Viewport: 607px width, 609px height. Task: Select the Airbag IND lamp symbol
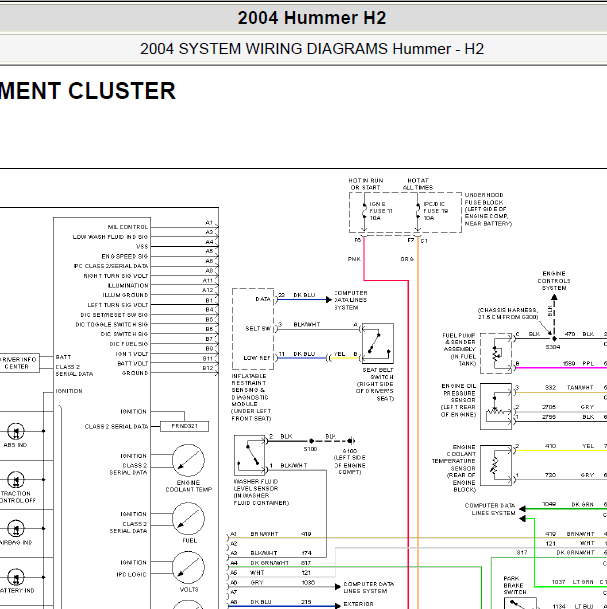pos(16,529)
